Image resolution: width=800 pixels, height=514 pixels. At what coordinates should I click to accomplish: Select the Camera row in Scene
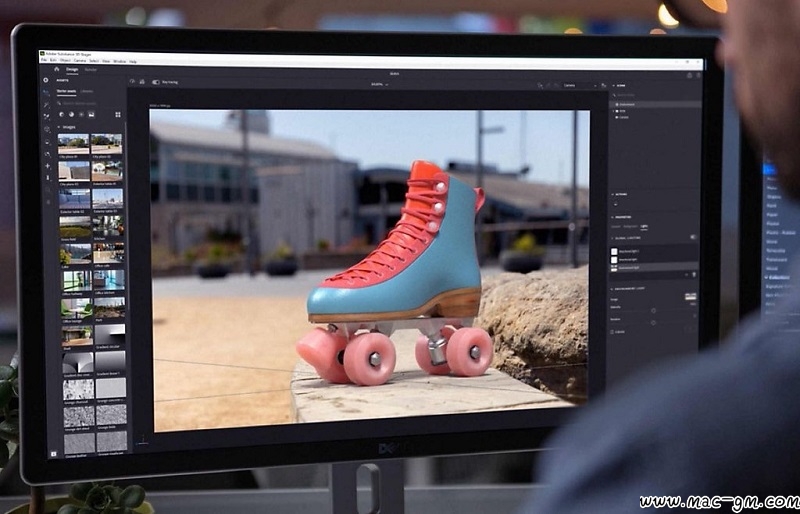point(656,117)
